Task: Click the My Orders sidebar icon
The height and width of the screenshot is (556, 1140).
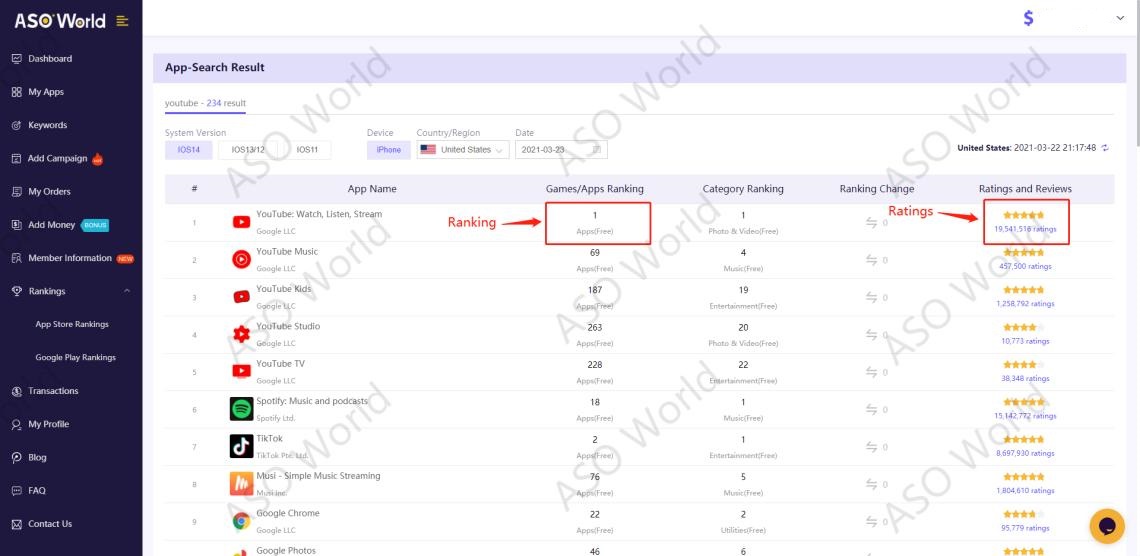Action: coord(17,192)
